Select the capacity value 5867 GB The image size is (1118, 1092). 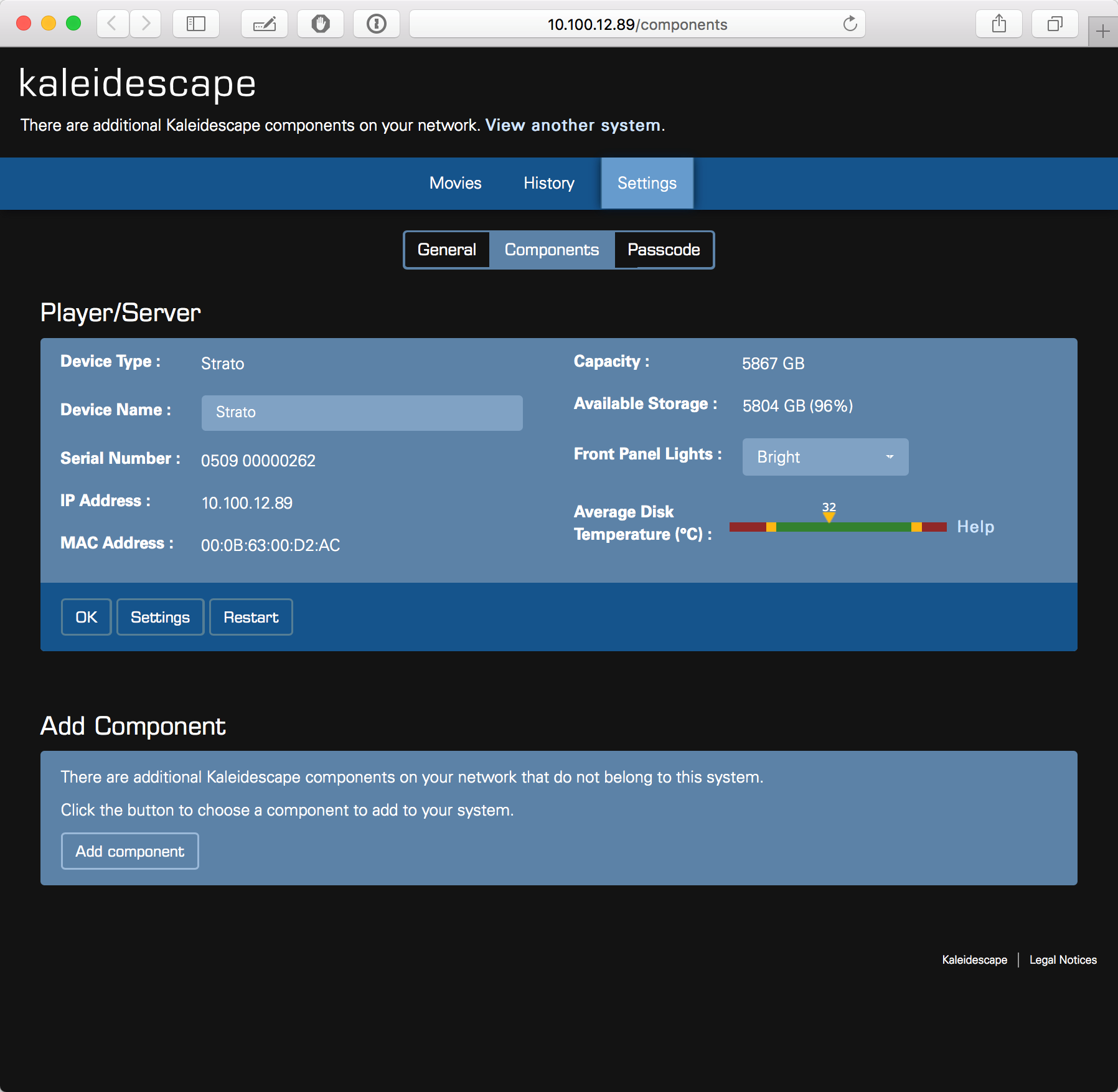coord(773,364)
